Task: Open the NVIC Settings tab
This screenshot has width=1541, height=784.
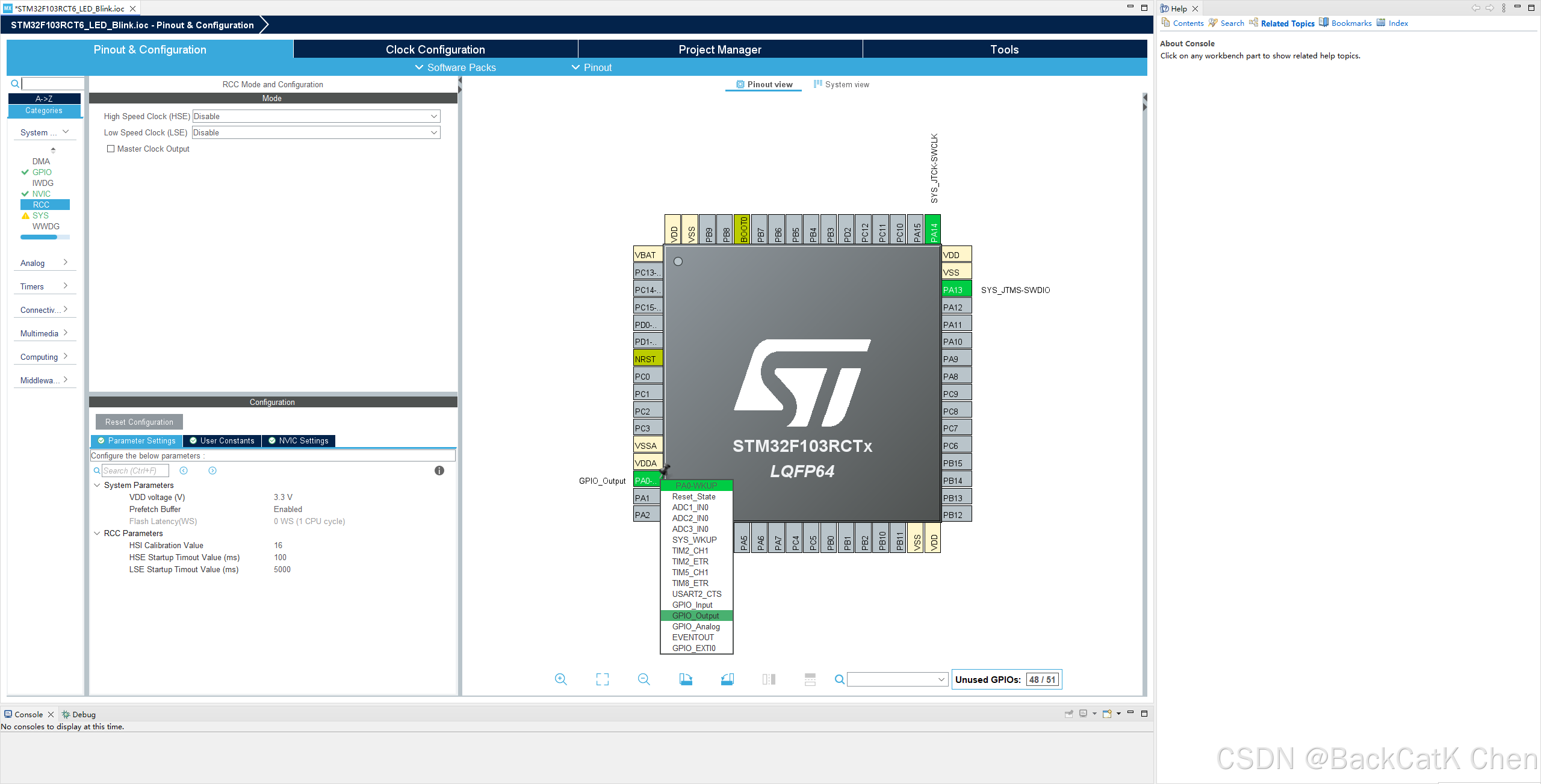Action: [x=299, y=440]
